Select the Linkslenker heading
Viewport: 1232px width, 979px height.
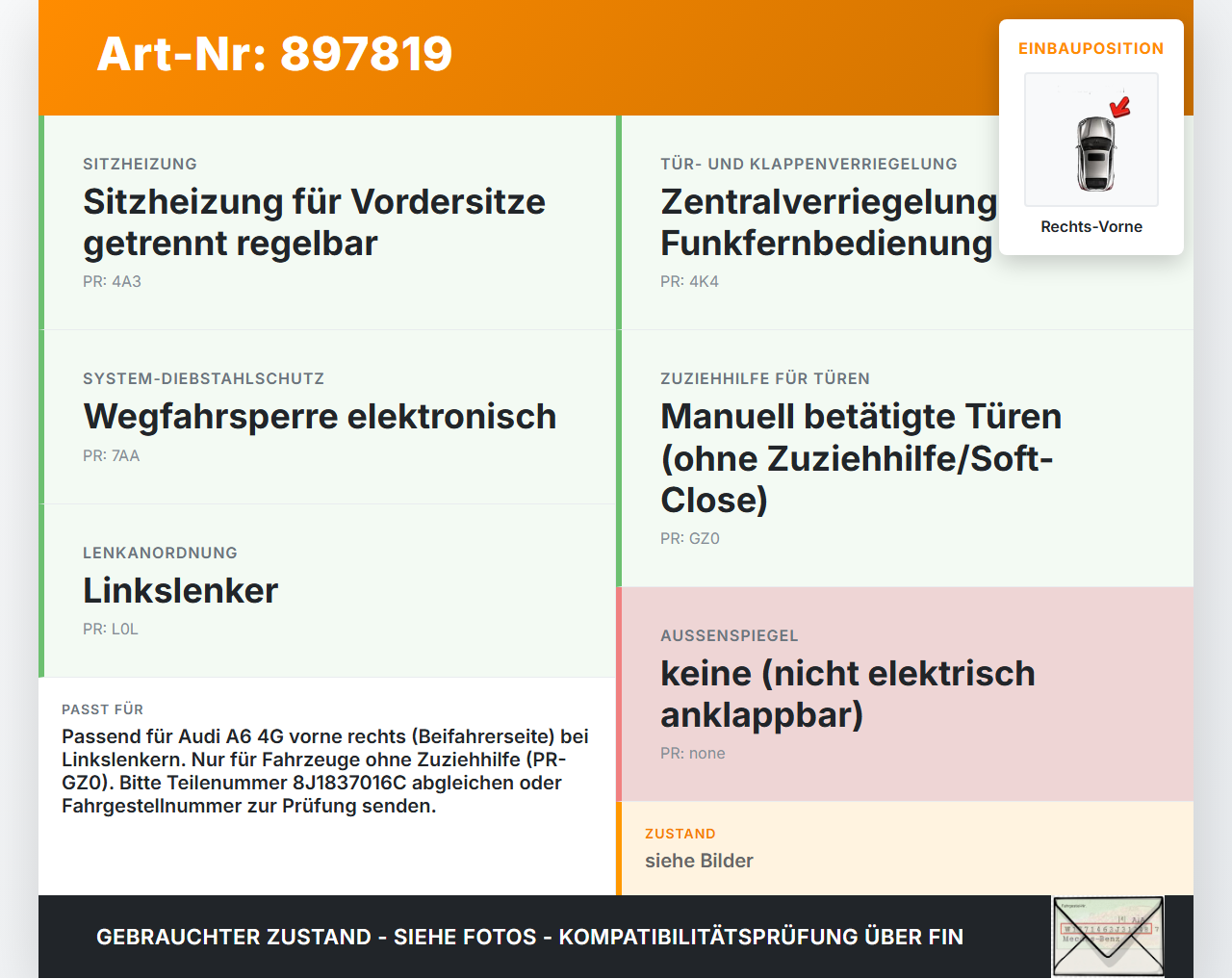(180, 591)
